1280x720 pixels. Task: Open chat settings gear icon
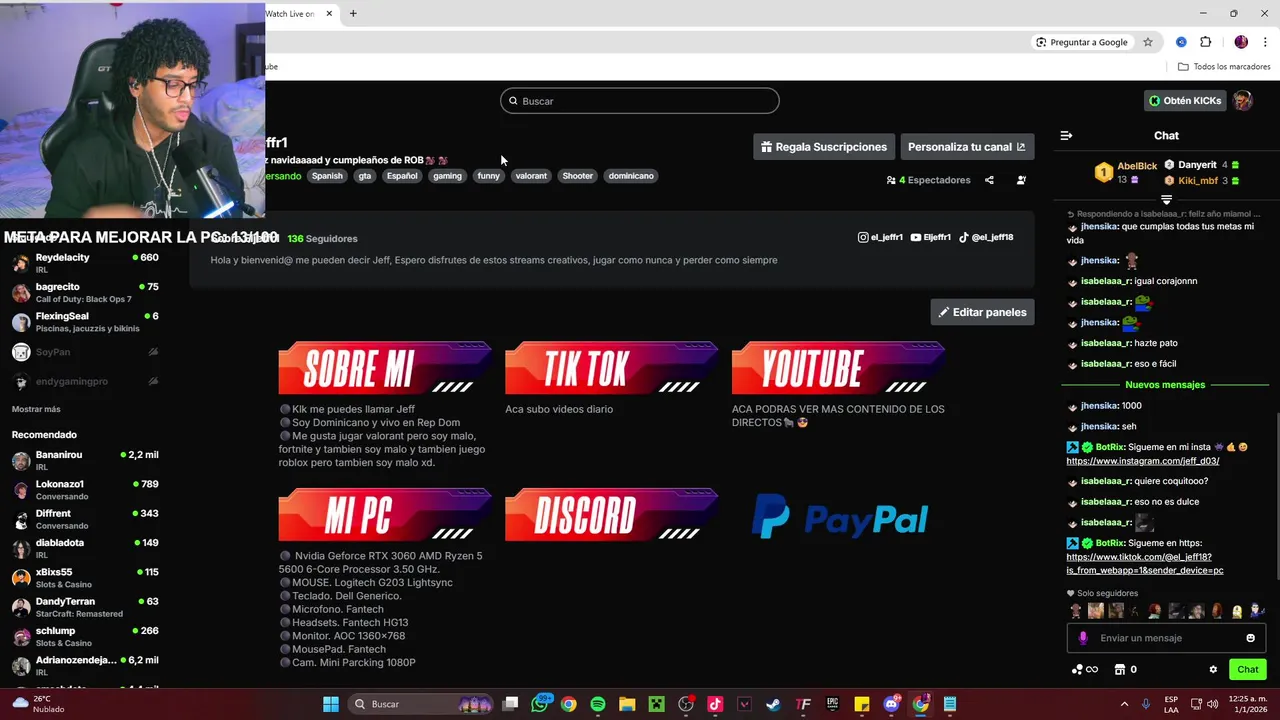click(1213, 670)
